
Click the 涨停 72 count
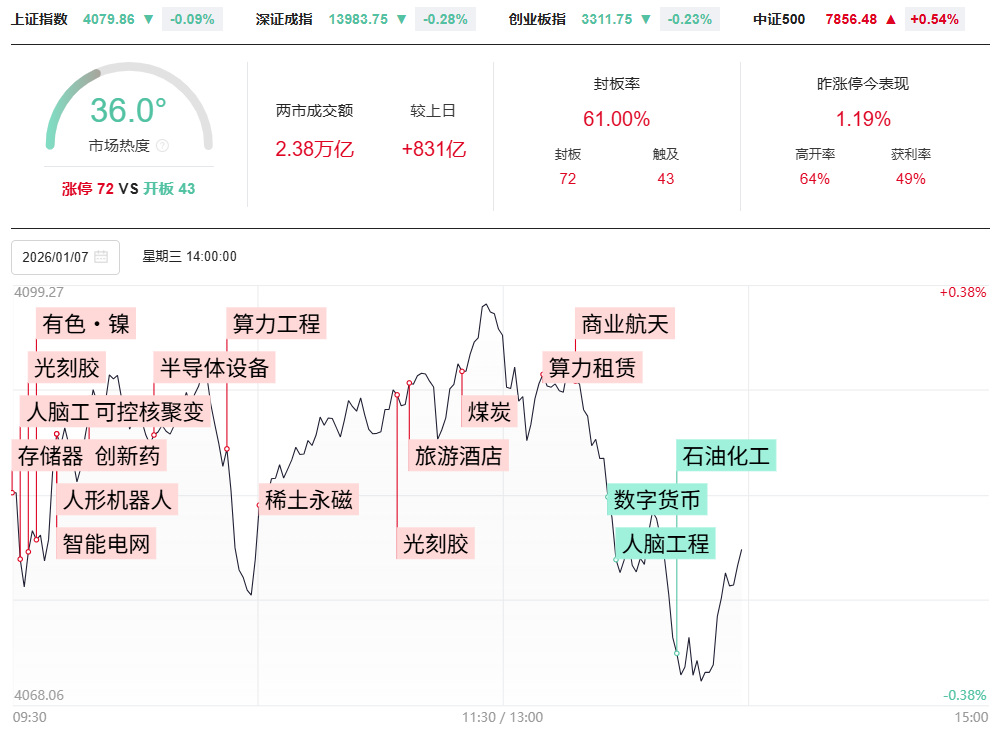[x=87, y=188]
